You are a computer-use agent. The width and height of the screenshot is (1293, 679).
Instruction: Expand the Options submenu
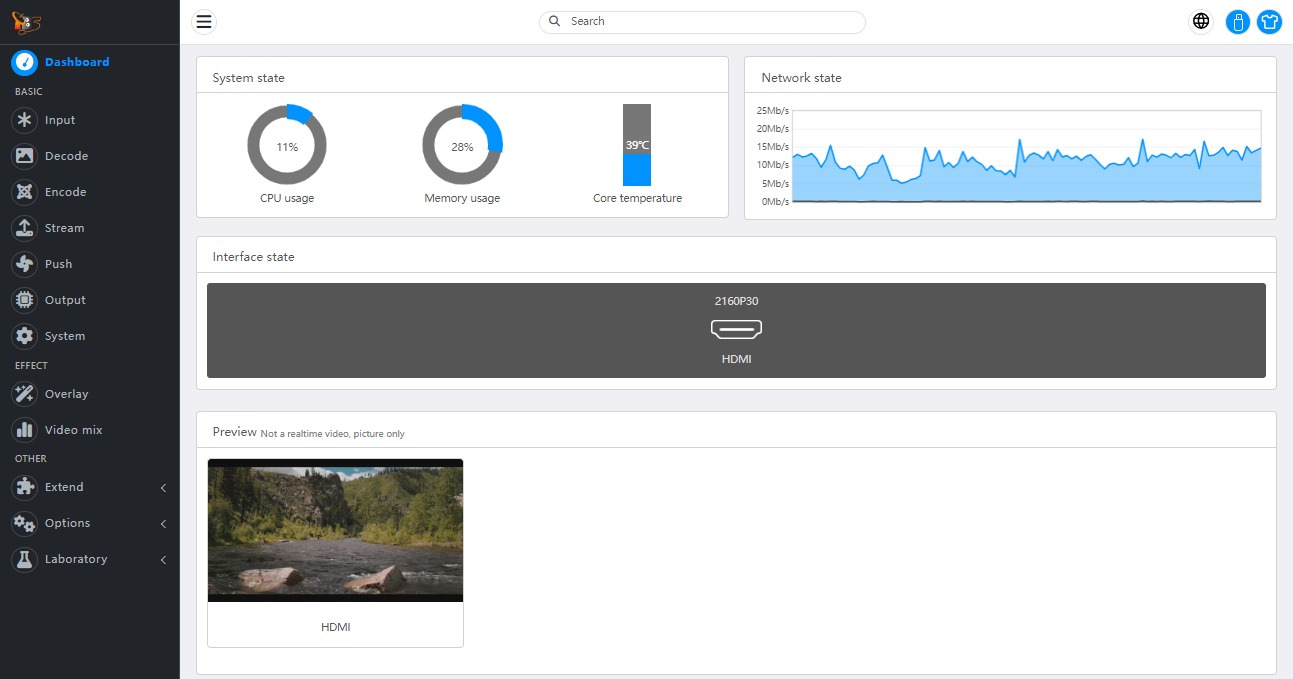pos(163,524)
